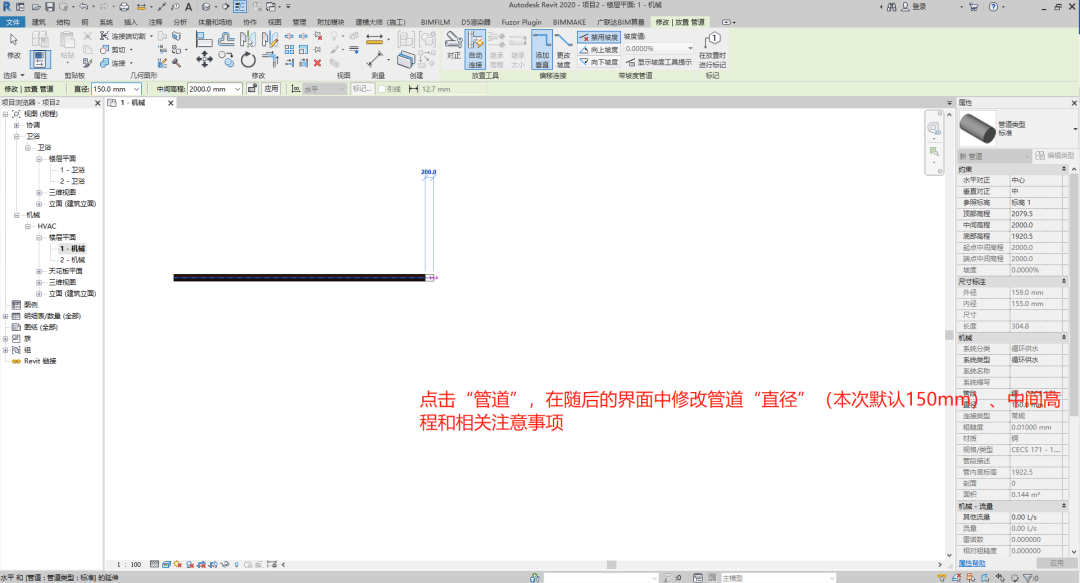Open pipe type selector dropdown in Properties
The height and width of the screenshot is (583, 1080).
click(x=1074, y=129)
